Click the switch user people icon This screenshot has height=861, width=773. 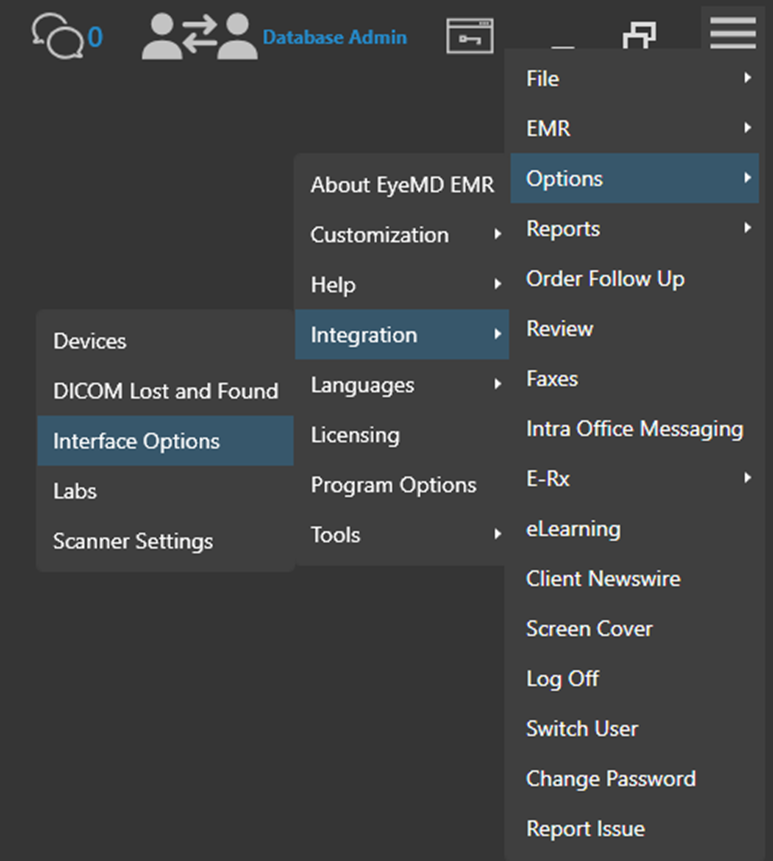coord(197,37)
